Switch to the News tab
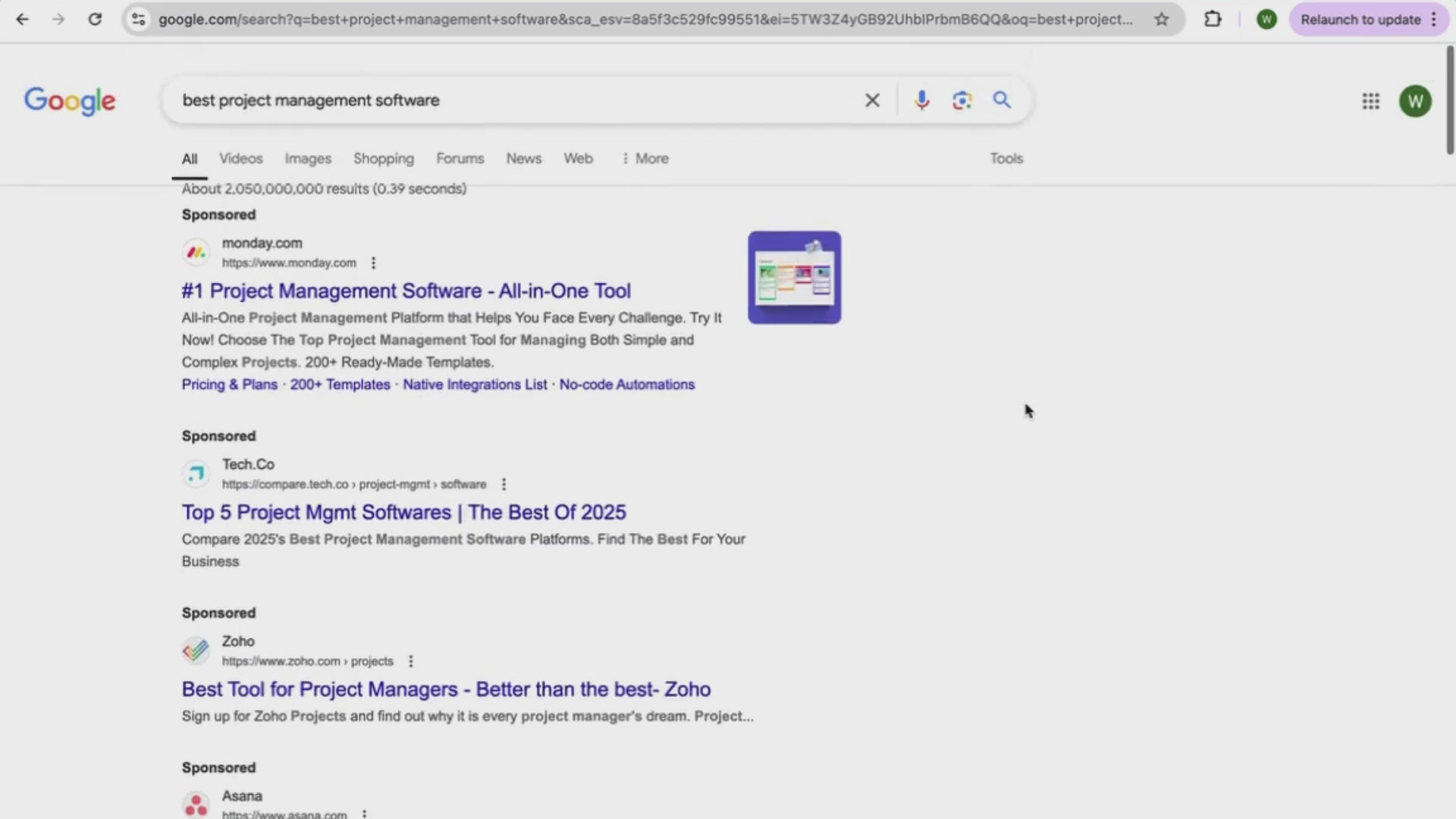 pyautogui.click(x=523, y=158)
